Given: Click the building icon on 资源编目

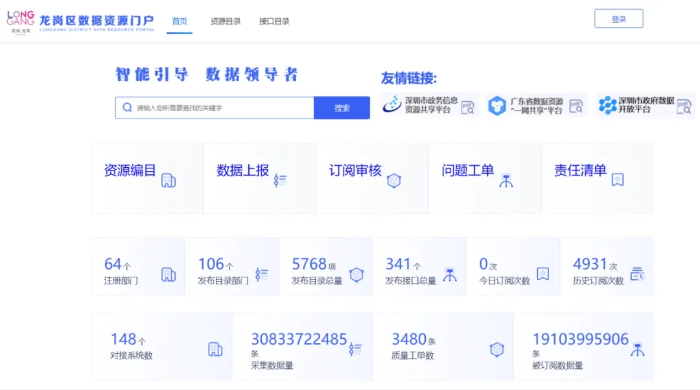Looking at the screenshot, I should (x=168, y=180).
